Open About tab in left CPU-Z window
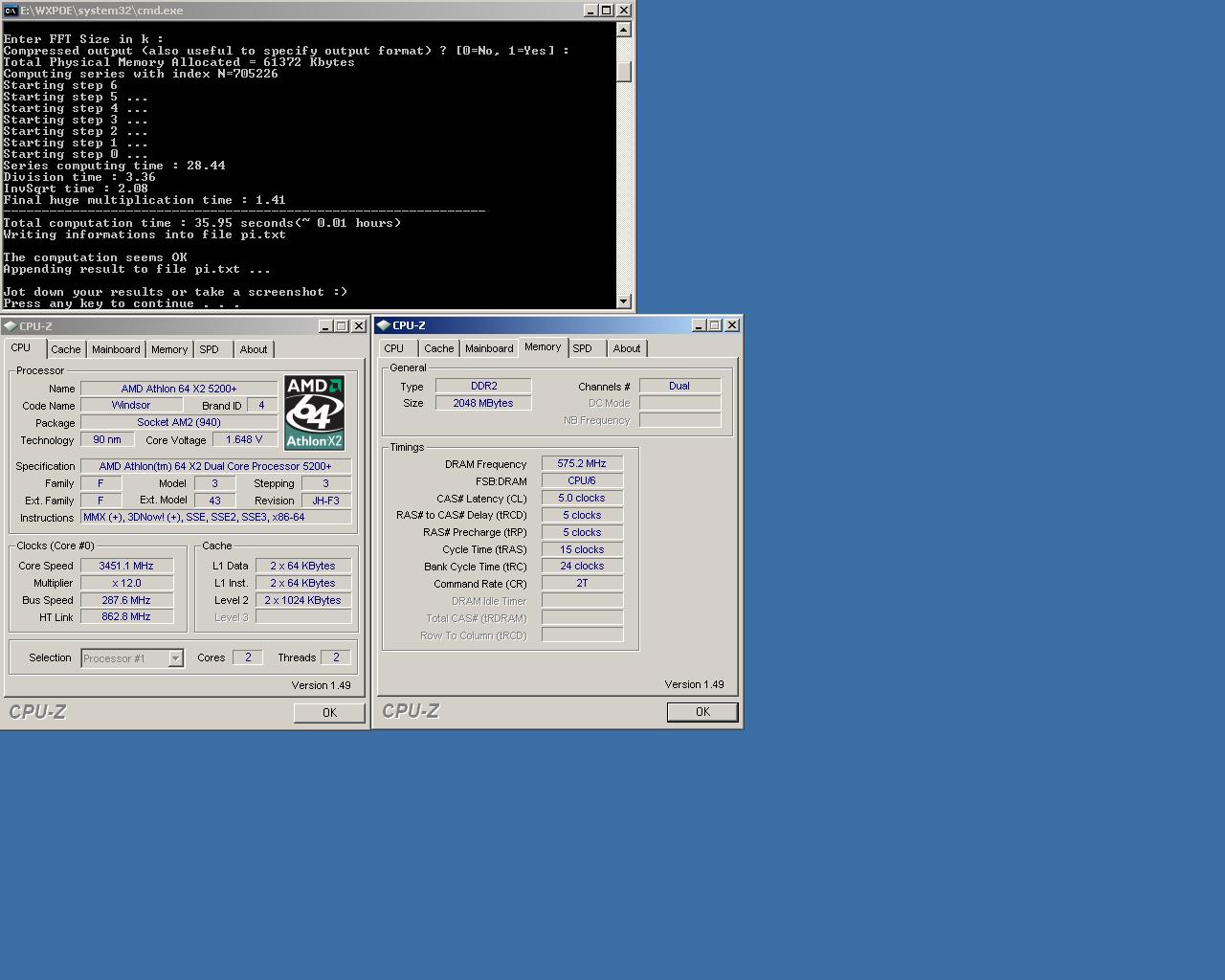Viewport: 1225px width, 980px height. (x=254, y=349)
